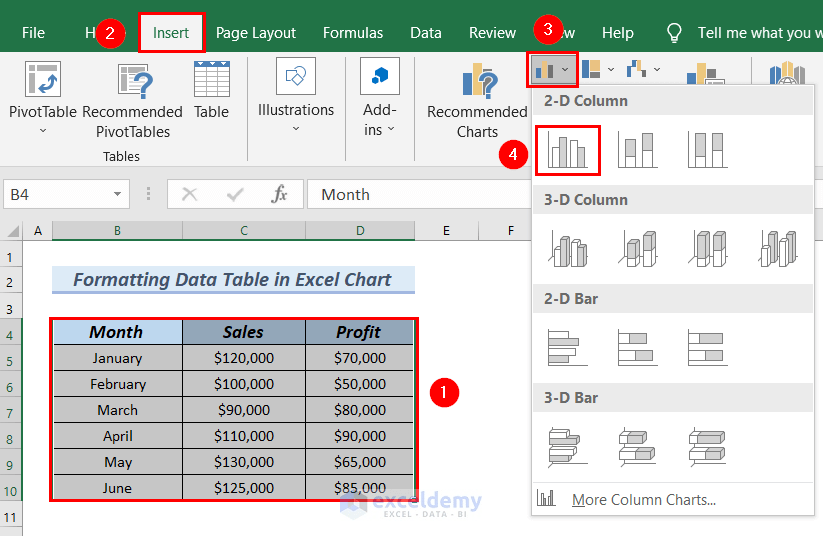
Task: Select column A header
Action: coord(38,230)
